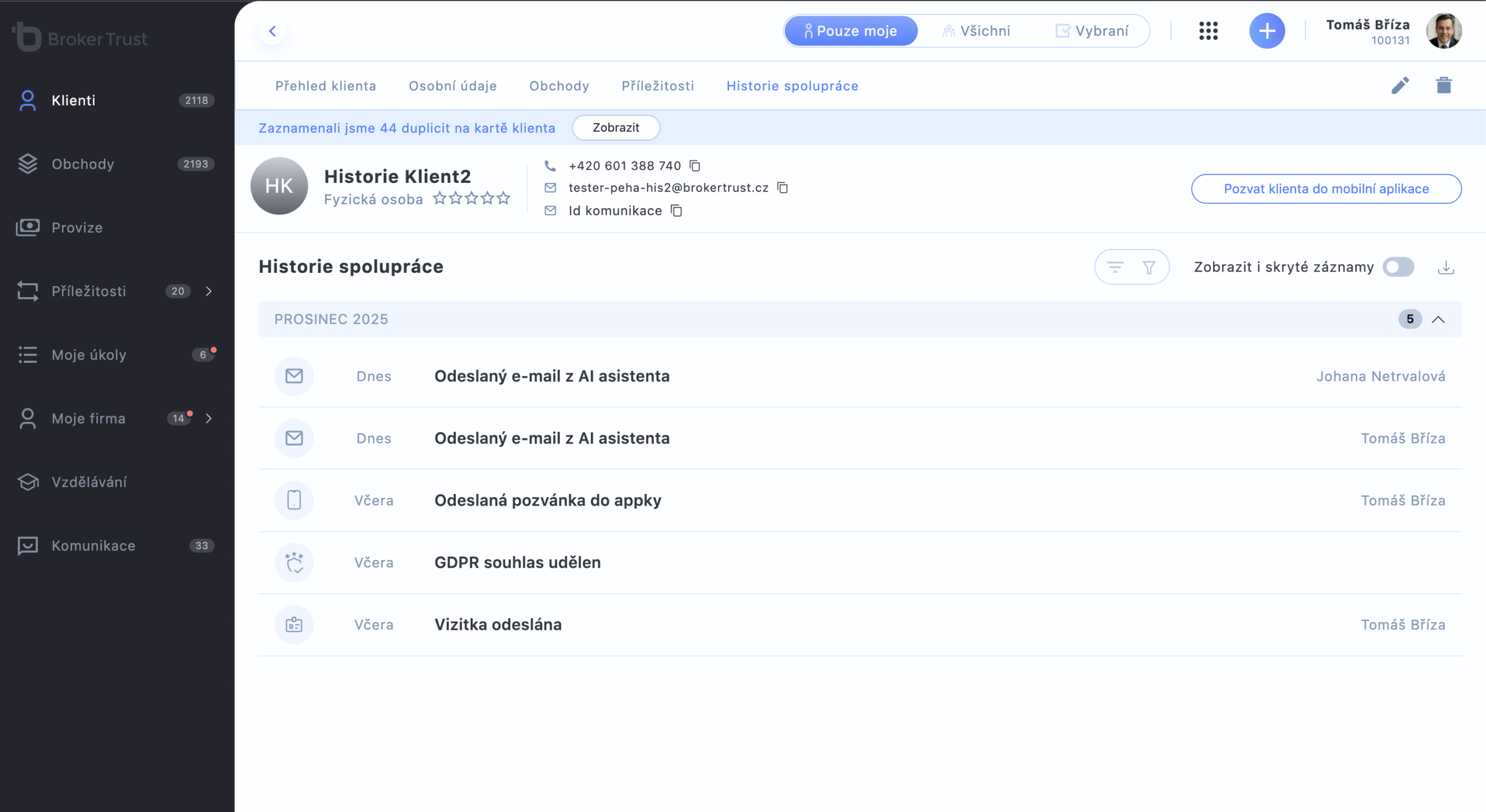Switch to the Všichni view option

click(x=977, y=31)
